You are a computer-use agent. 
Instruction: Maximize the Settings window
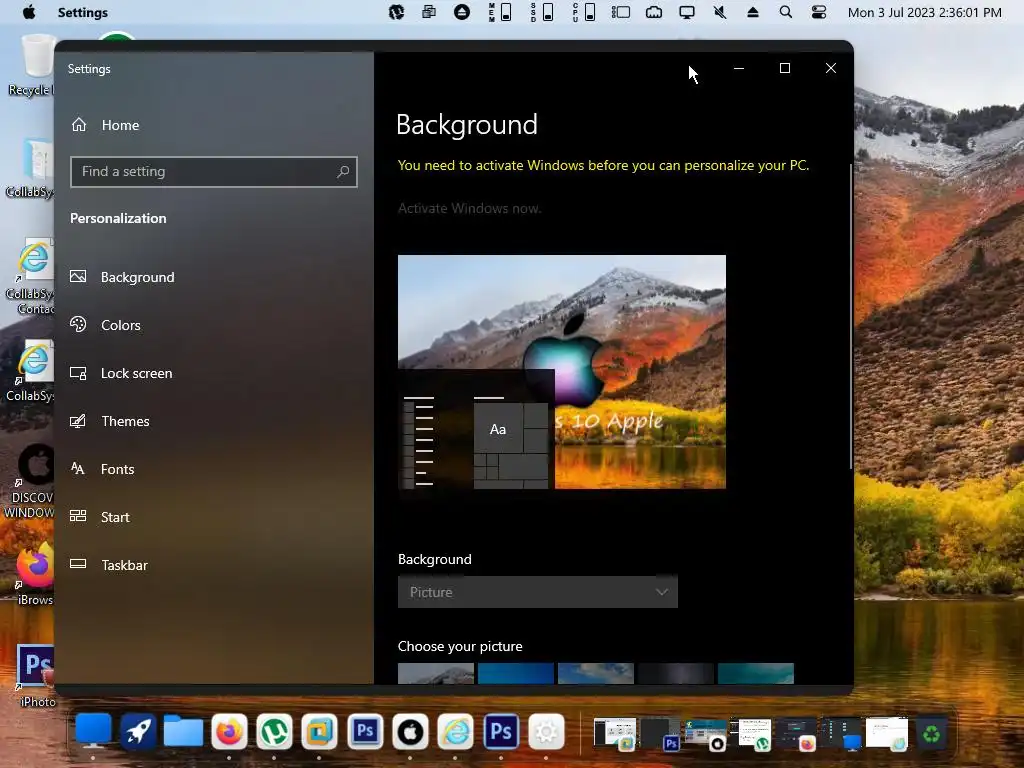click(785, 68)
